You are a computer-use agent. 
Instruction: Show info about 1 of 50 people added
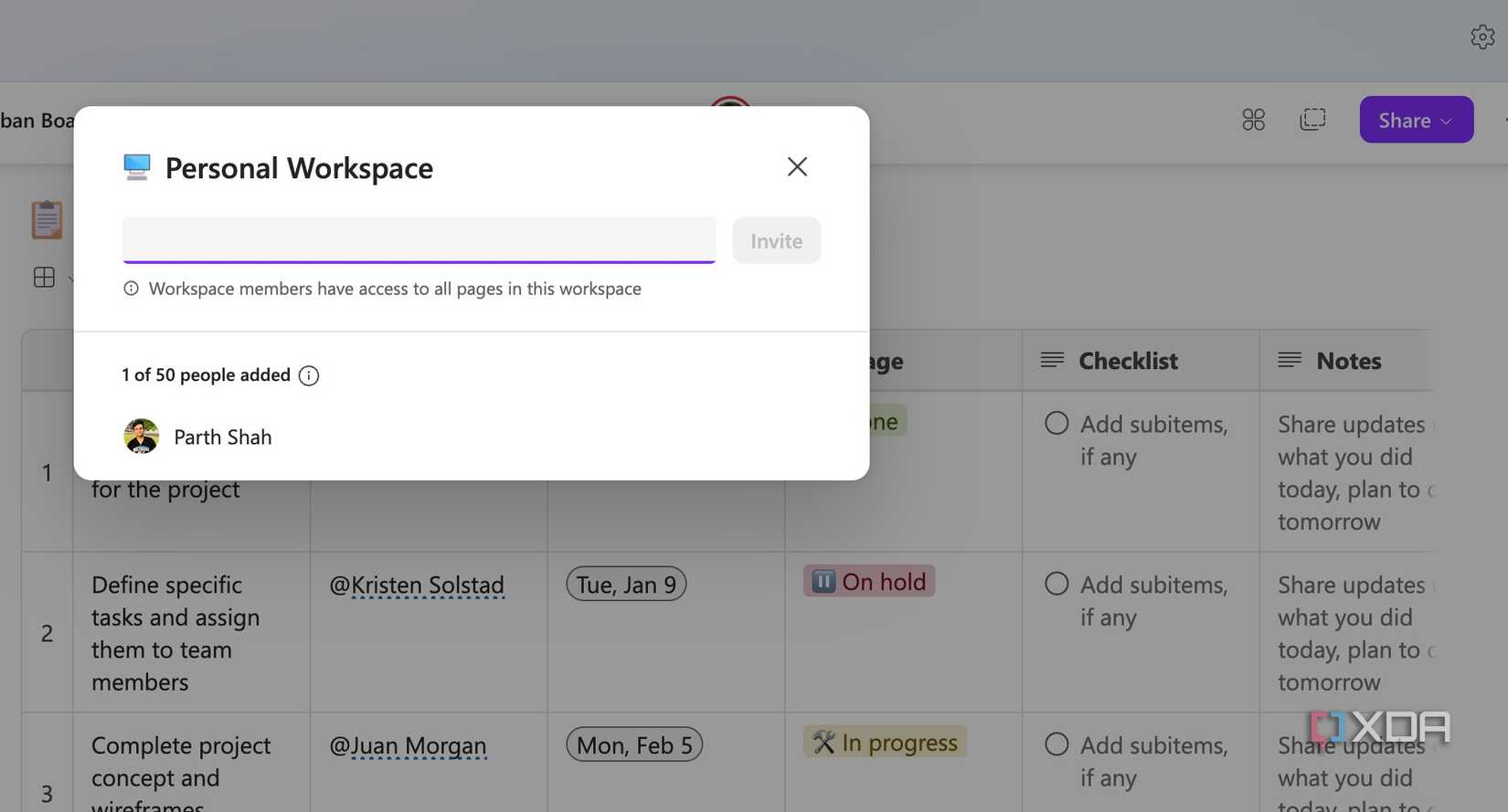(x=309, y=375)
